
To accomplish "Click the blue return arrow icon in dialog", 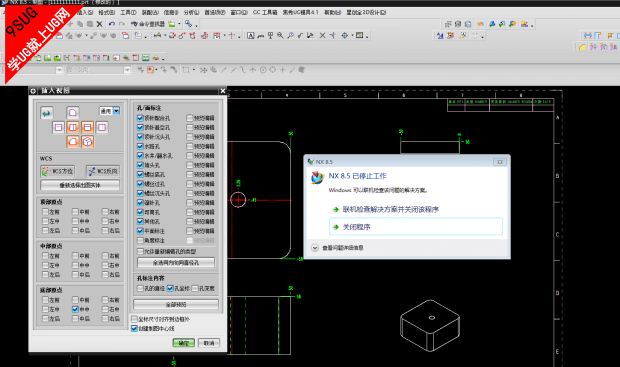I will pyautogui.click(x=47, y=113).
